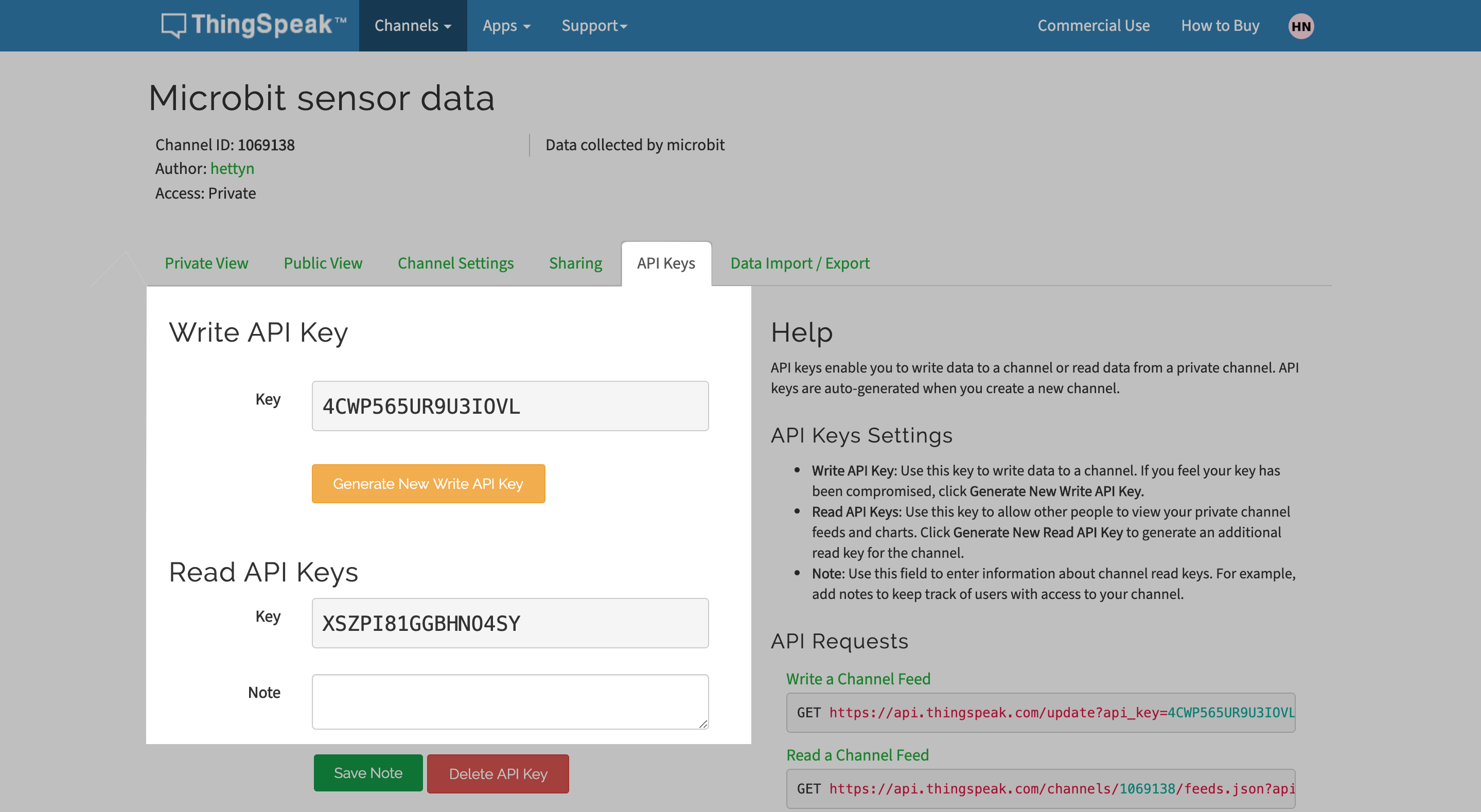
Task: Switch to the Public View tab
Action: click(x=323, y=263)
